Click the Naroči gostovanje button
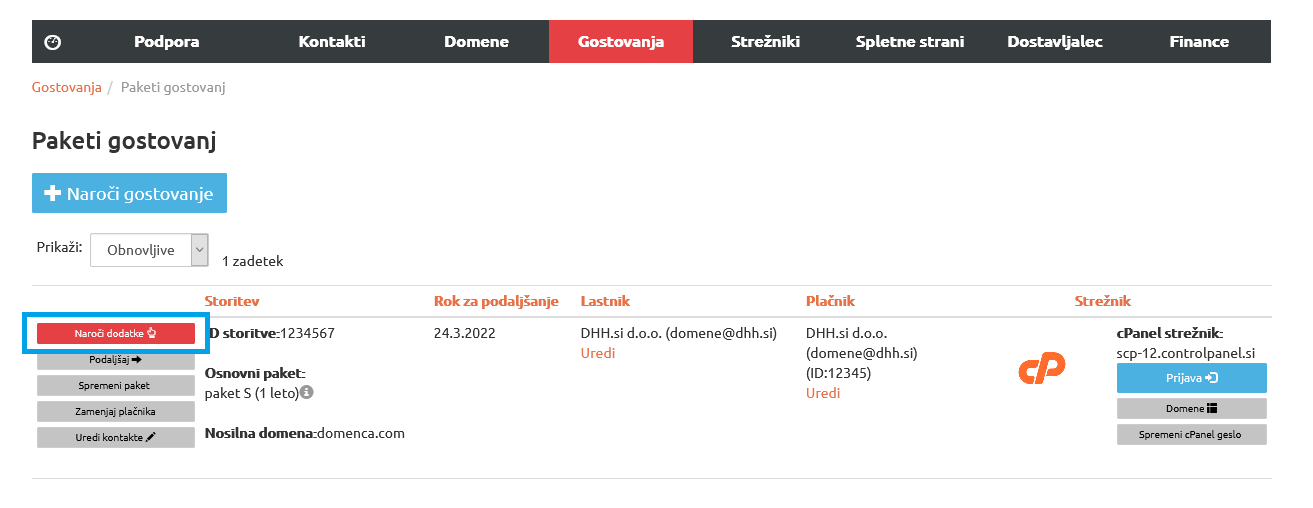Screen dimensions: 1313x508 pos(129,193)
